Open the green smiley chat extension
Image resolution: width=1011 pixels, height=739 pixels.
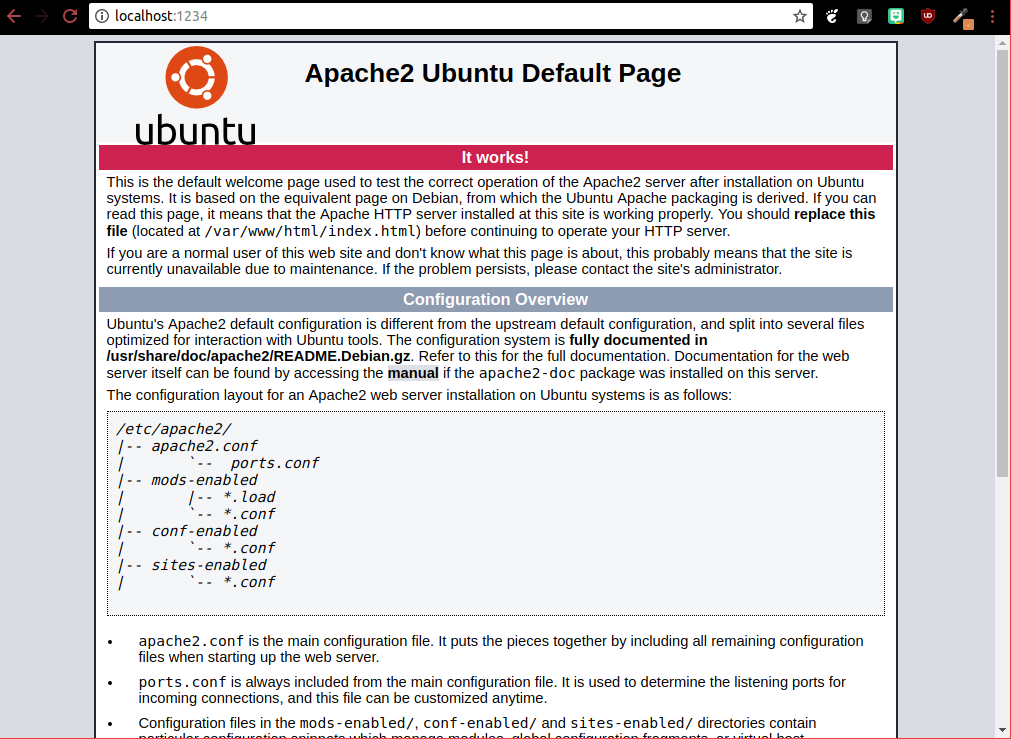pos(896,16)
